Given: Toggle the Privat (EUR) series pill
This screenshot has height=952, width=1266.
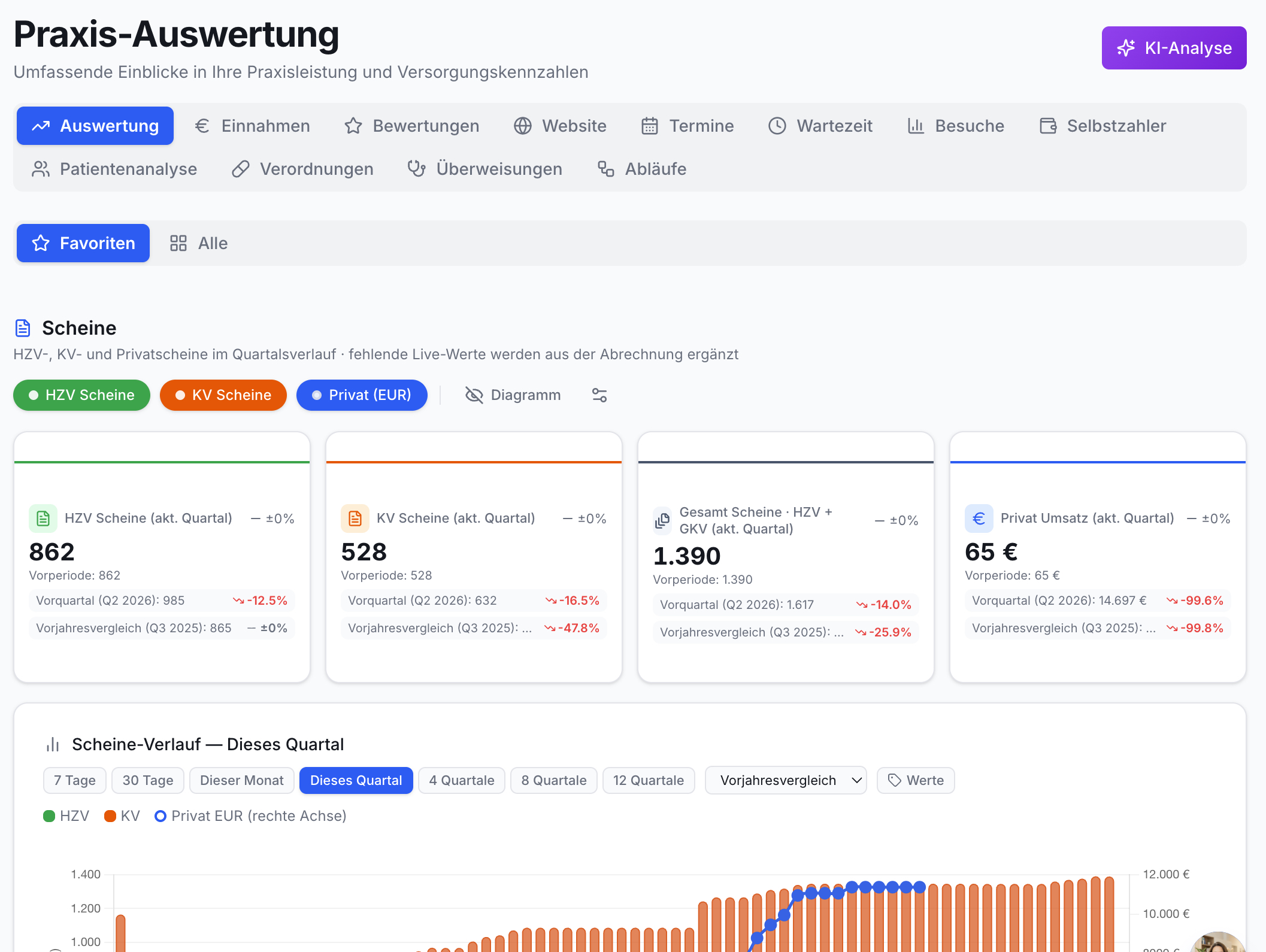Looking at the screenshot, I should click(362, 395).
